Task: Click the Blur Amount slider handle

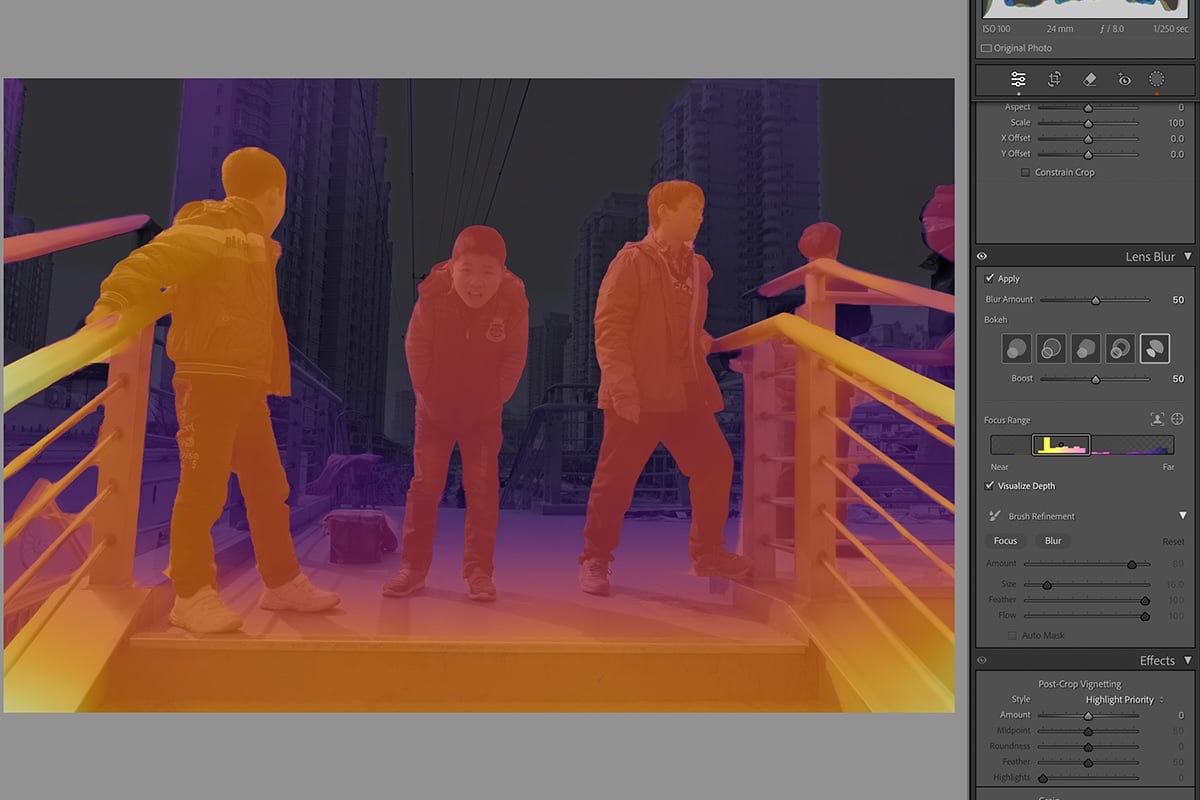Action: tap(1095, 299)
